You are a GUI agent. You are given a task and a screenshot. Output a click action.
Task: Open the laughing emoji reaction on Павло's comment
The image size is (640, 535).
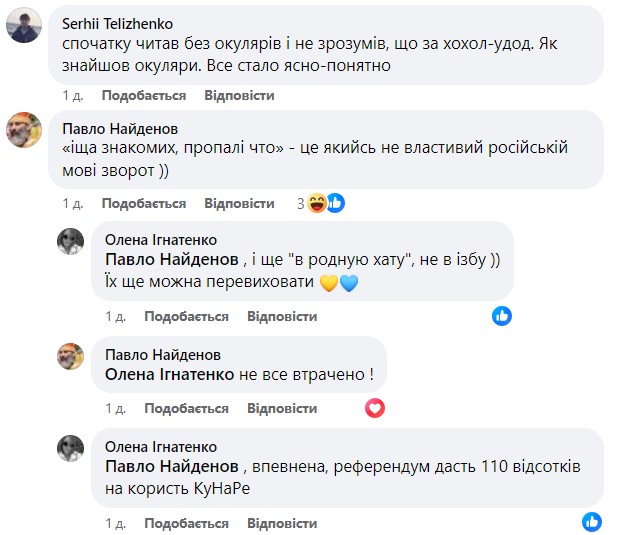318,204
